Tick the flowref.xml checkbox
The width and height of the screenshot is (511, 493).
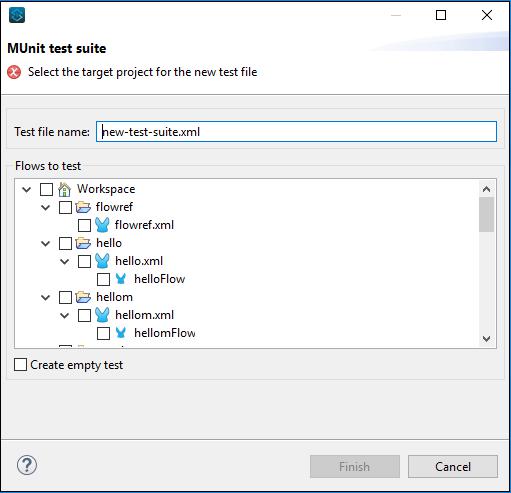pos(84,225)
